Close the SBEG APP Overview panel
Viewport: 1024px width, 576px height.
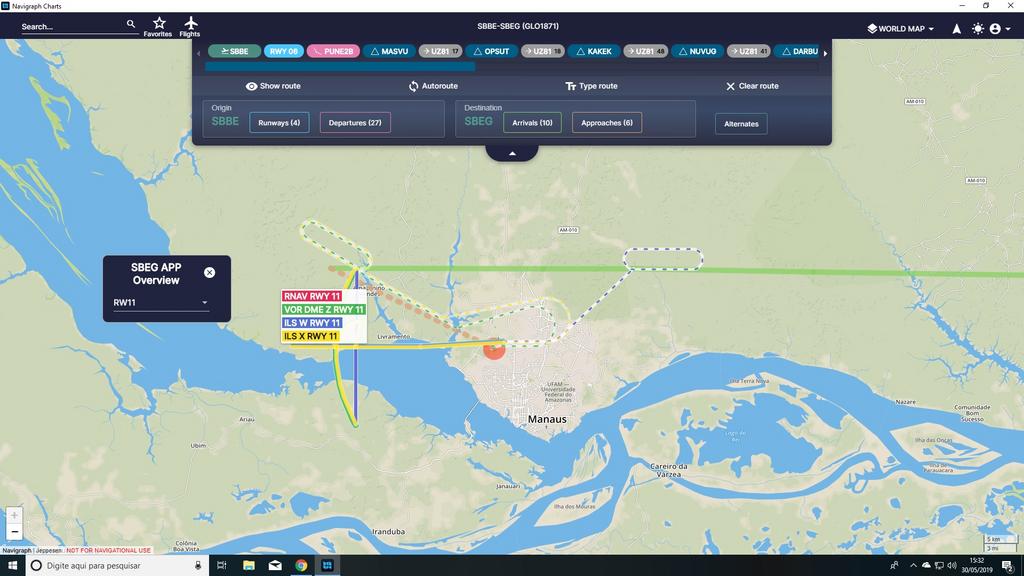(x=210, y=272)
